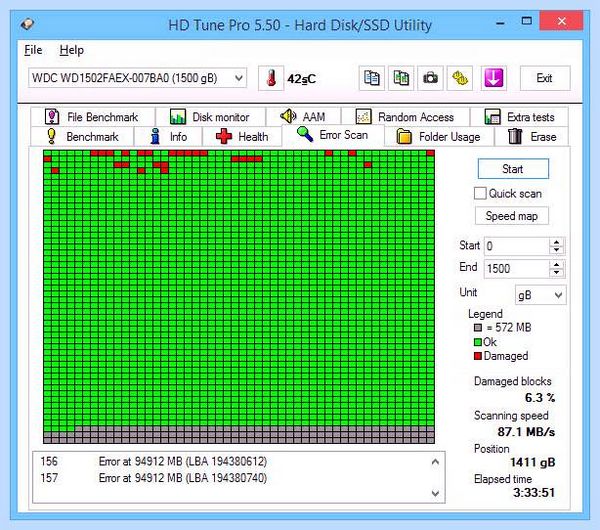The height and width of the screenshot is (530, 600).
Task: Click the 42°C temperature reading
Action: pyautogui.click(x=302, y=79)
